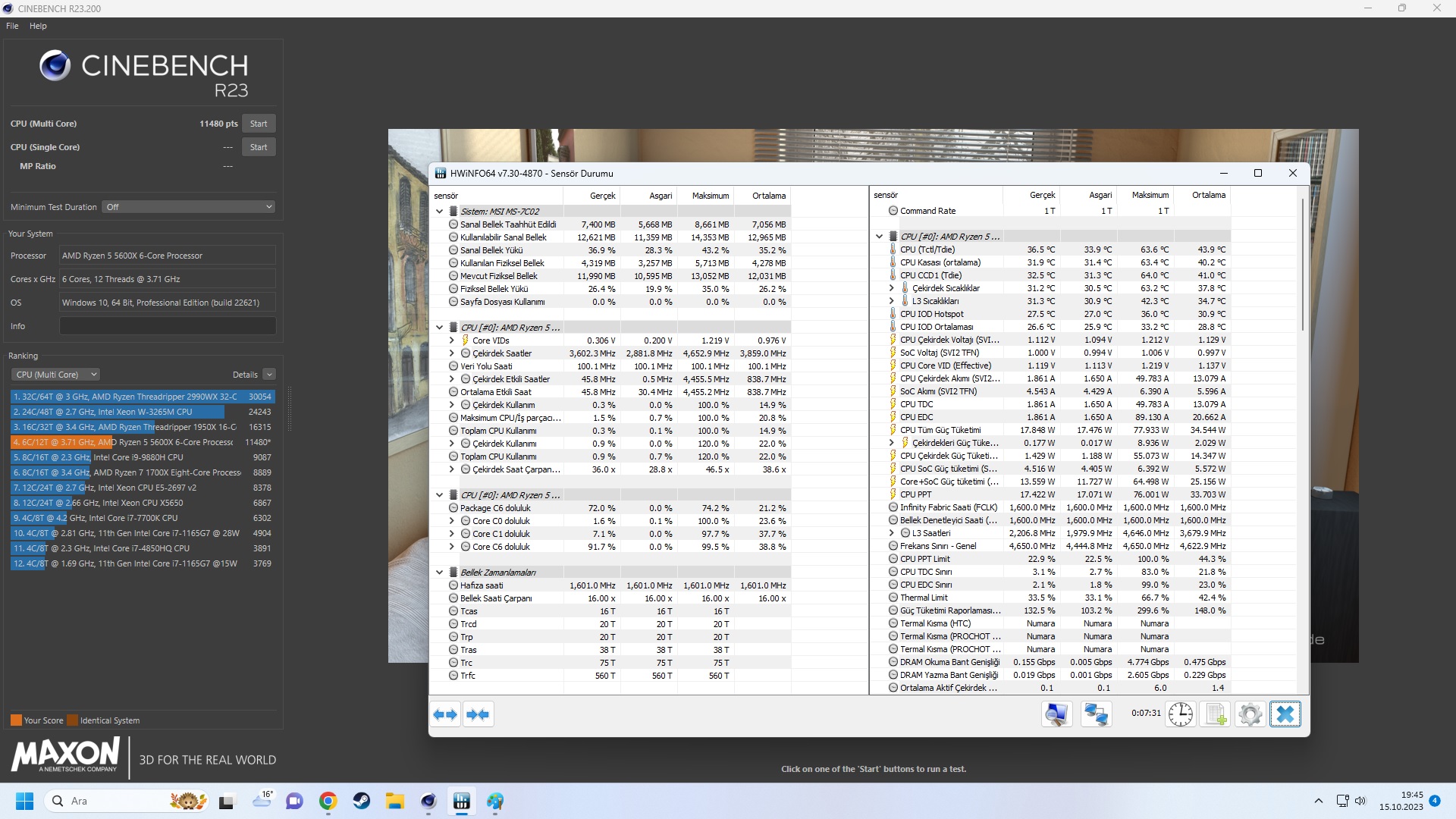1456x819 pixels.
Task: Click the collapse columns arrows button in HWiNFO
Action: tap(478, 714)
